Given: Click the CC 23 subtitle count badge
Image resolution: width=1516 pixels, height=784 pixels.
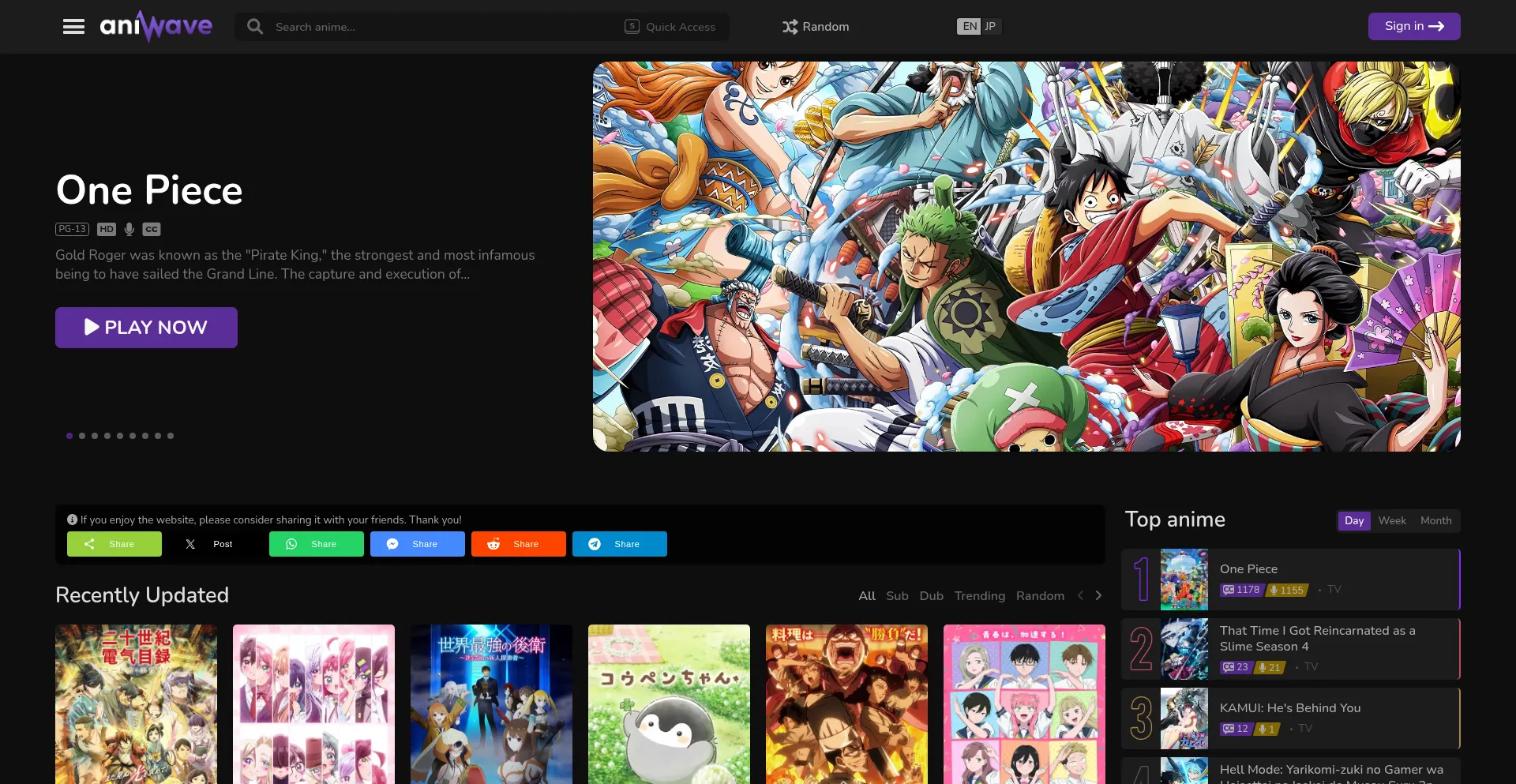Looking at the screenshot, I should pos(1236,667).
